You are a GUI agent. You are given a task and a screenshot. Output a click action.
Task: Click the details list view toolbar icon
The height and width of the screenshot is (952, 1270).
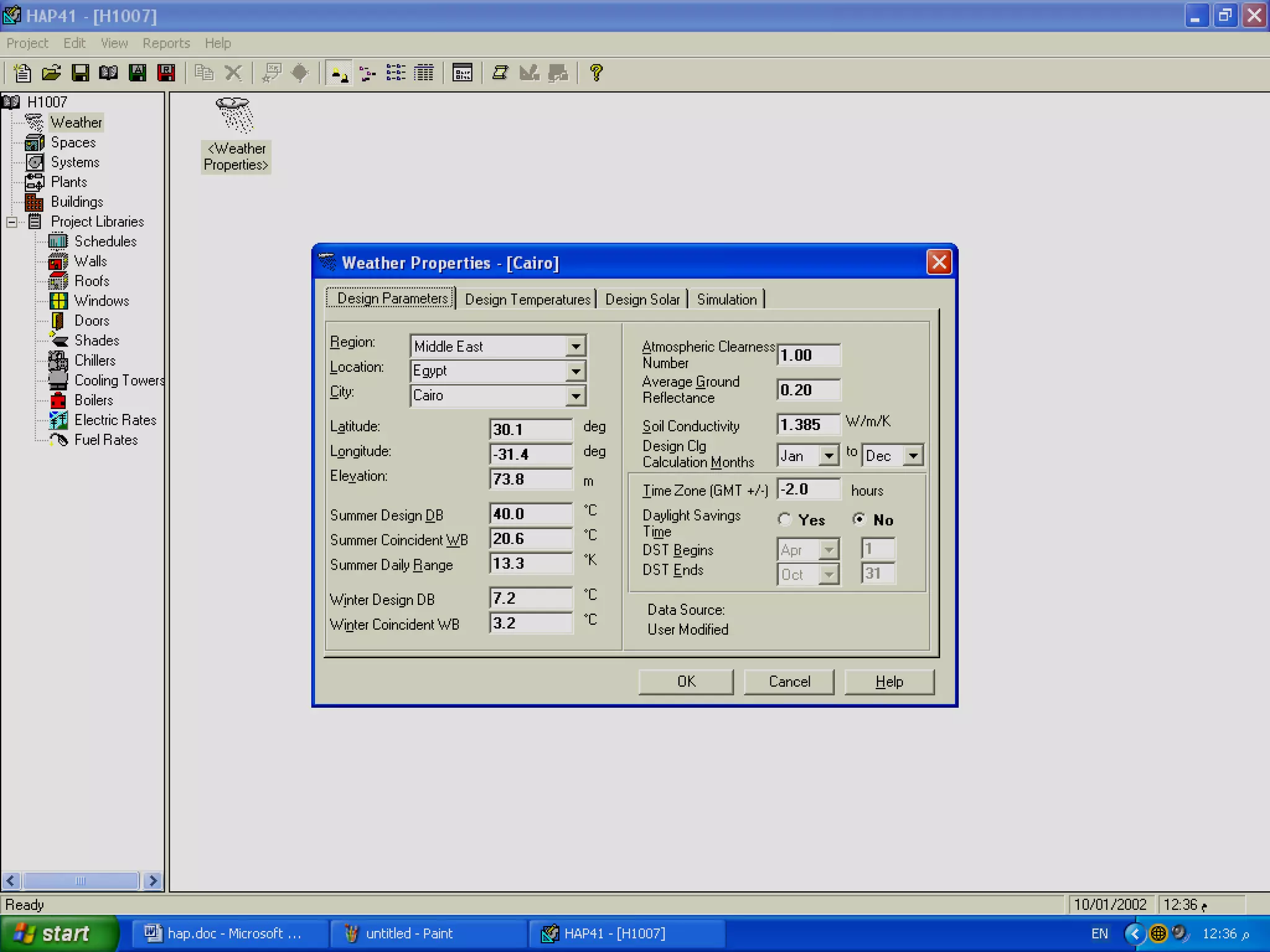(424, 73)
